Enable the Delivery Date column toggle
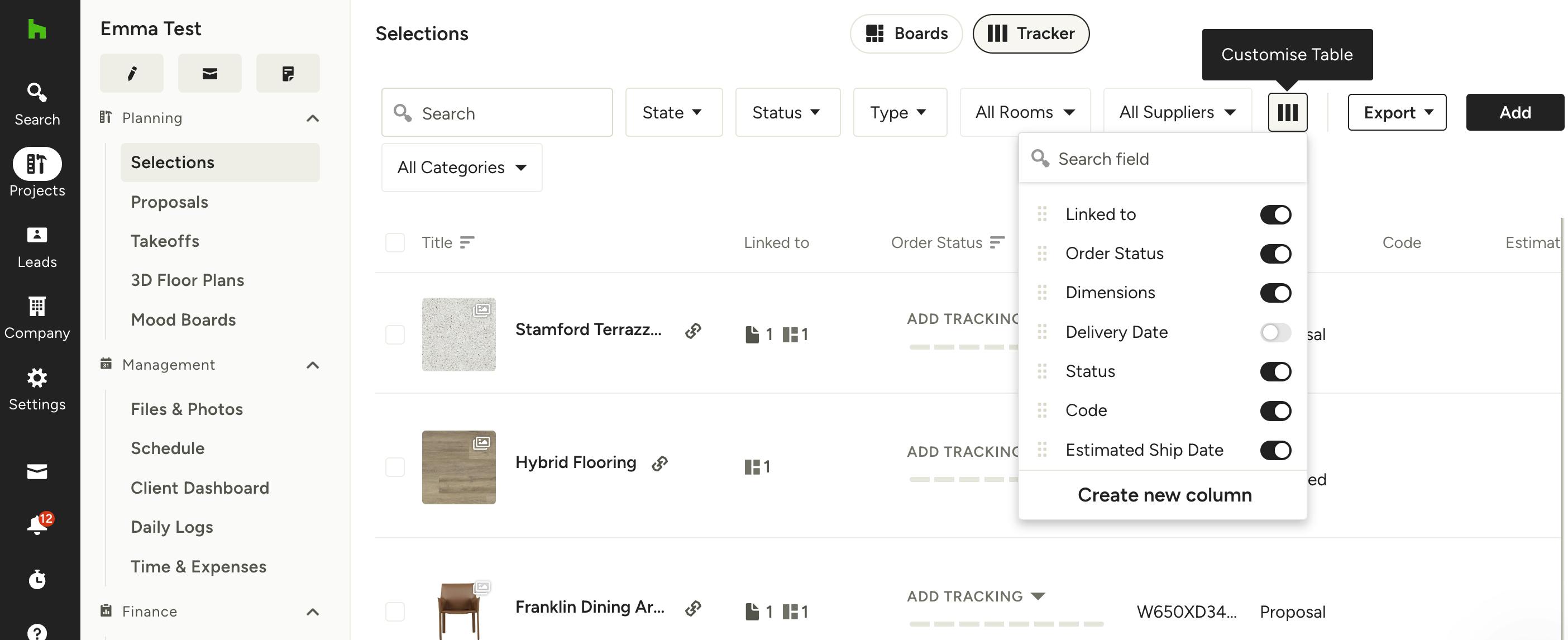 coord(1275,332)
